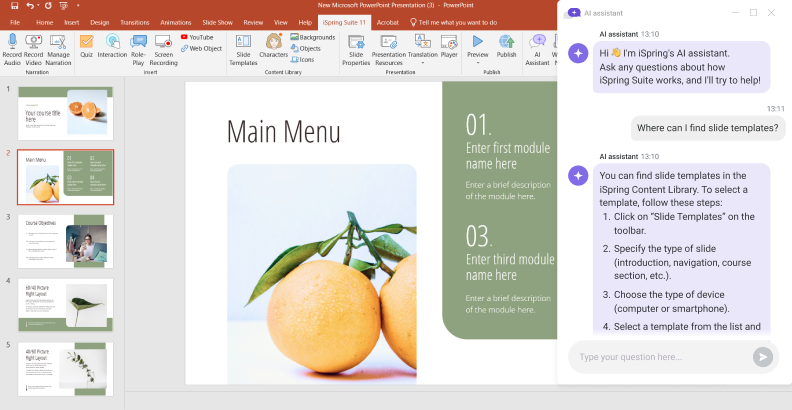The height and width of the screenshot is (410, 792).
Task: Click the purple sparkle avatar beside greeting
Action: (x=578, y=53)
